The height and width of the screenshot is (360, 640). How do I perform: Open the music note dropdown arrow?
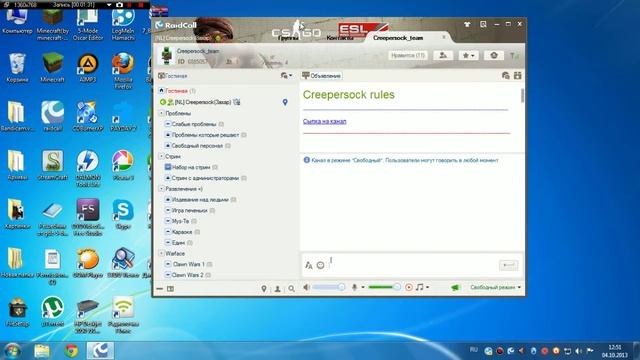click(x=427, y=287)
